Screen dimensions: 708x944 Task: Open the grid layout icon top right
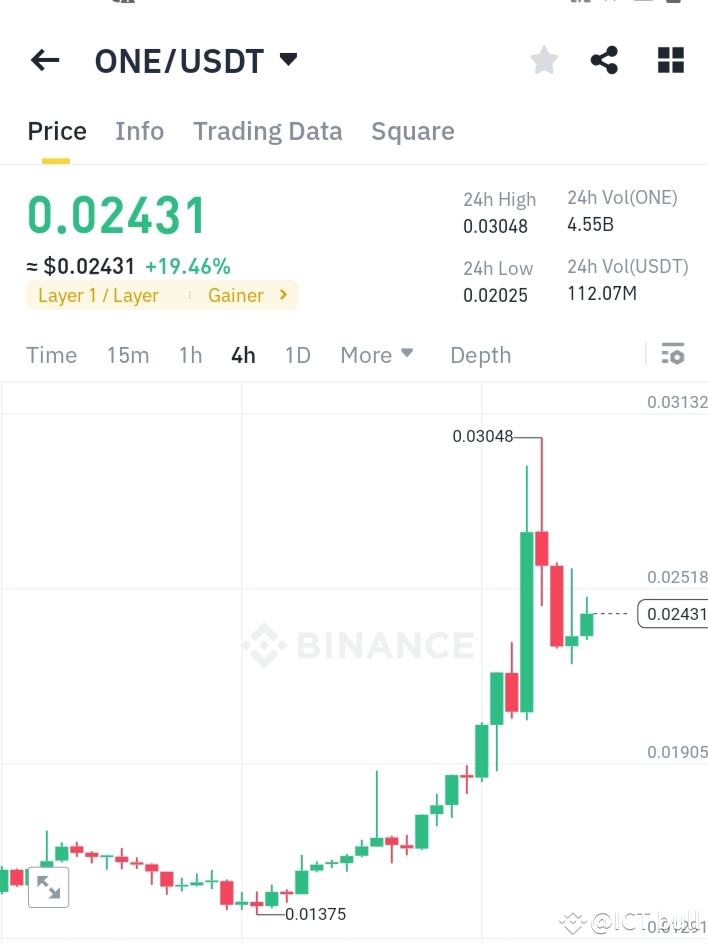[x=669, y=60]
